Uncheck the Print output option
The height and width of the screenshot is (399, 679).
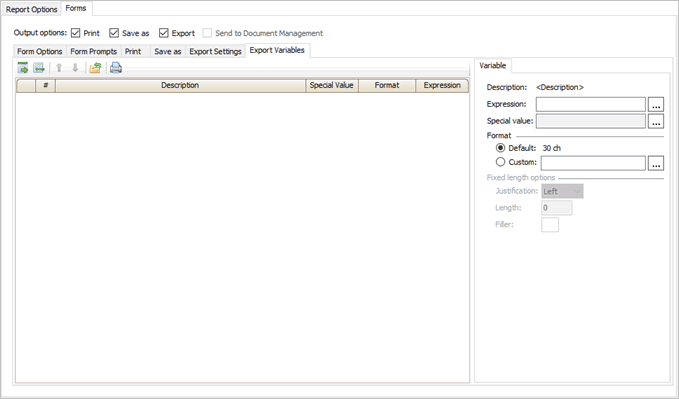pos(76,33)
